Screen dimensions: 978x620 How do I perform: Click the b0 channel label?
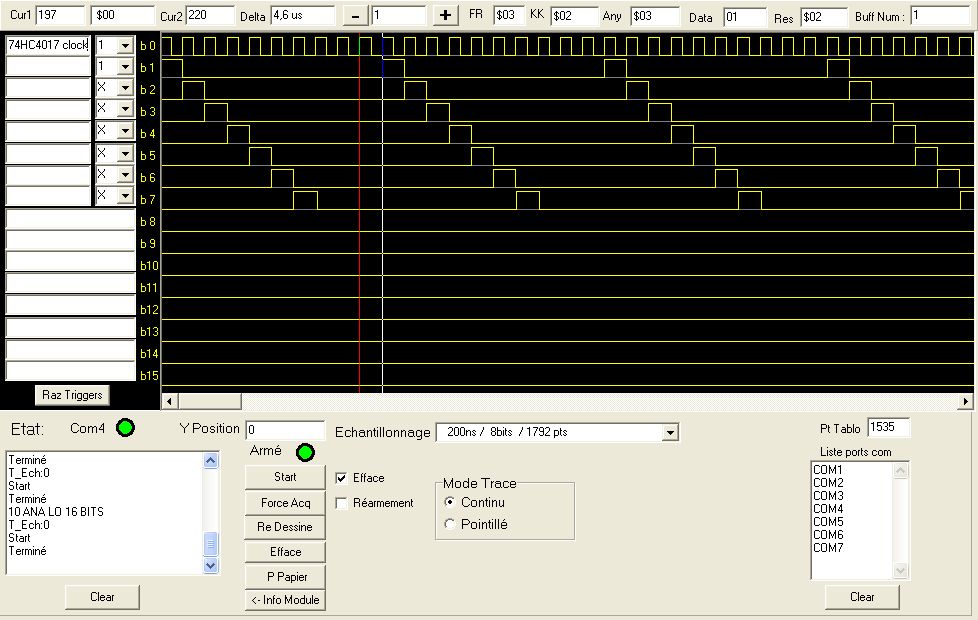tap(148, 46)
